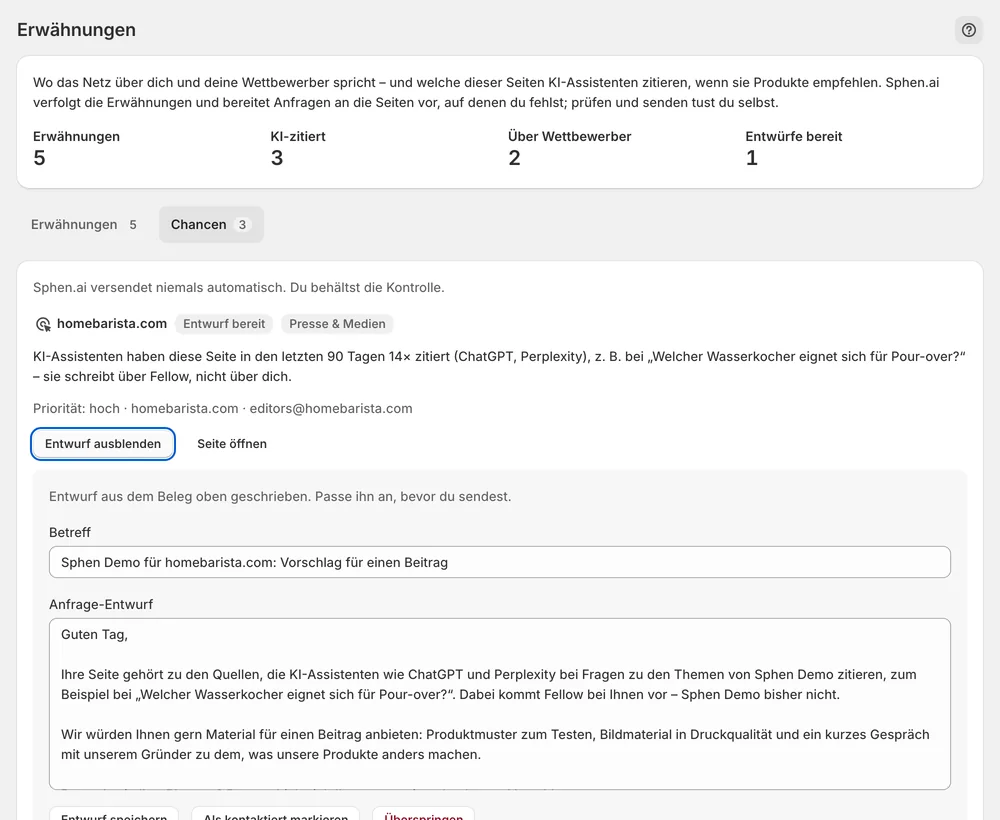This screenshot has height=820, width=1000.
Task: Select the Chancen tab
Action: (211, 224)
